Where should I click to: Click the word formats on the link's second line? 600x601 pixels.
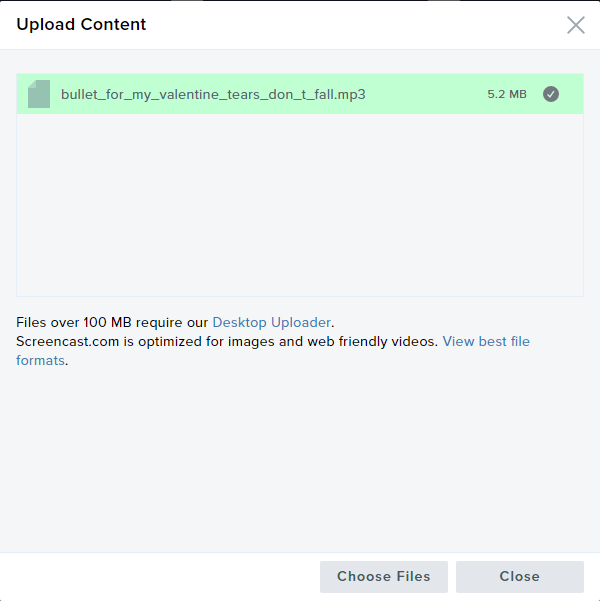(40, 360)
